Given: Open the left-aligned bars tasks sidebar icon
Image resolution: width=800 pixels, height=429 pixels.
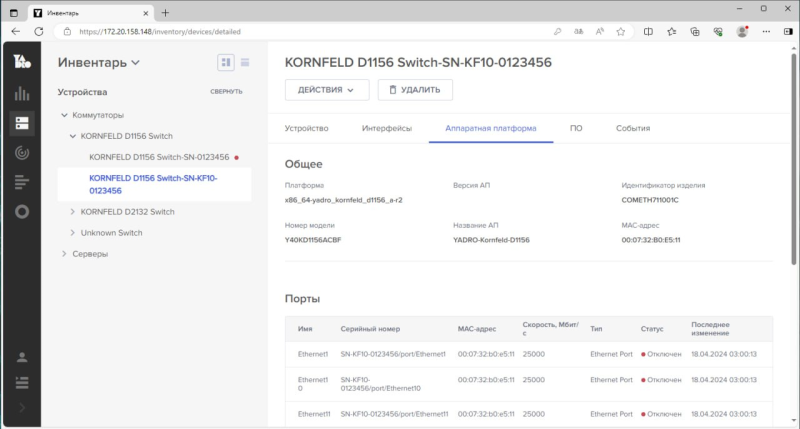Looking at the screenshot, I should (x=22, y=182).
